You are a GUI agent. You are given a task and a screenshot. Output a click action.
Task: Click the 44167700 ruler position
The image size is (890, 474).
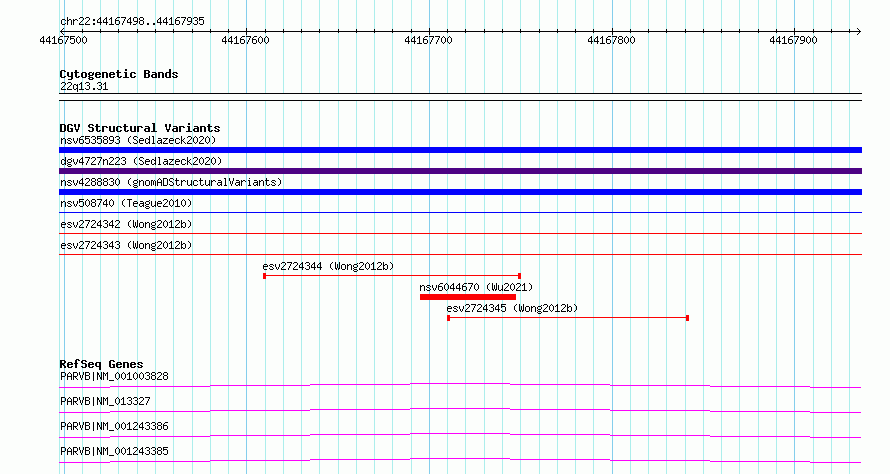click(x=429, y=40)
